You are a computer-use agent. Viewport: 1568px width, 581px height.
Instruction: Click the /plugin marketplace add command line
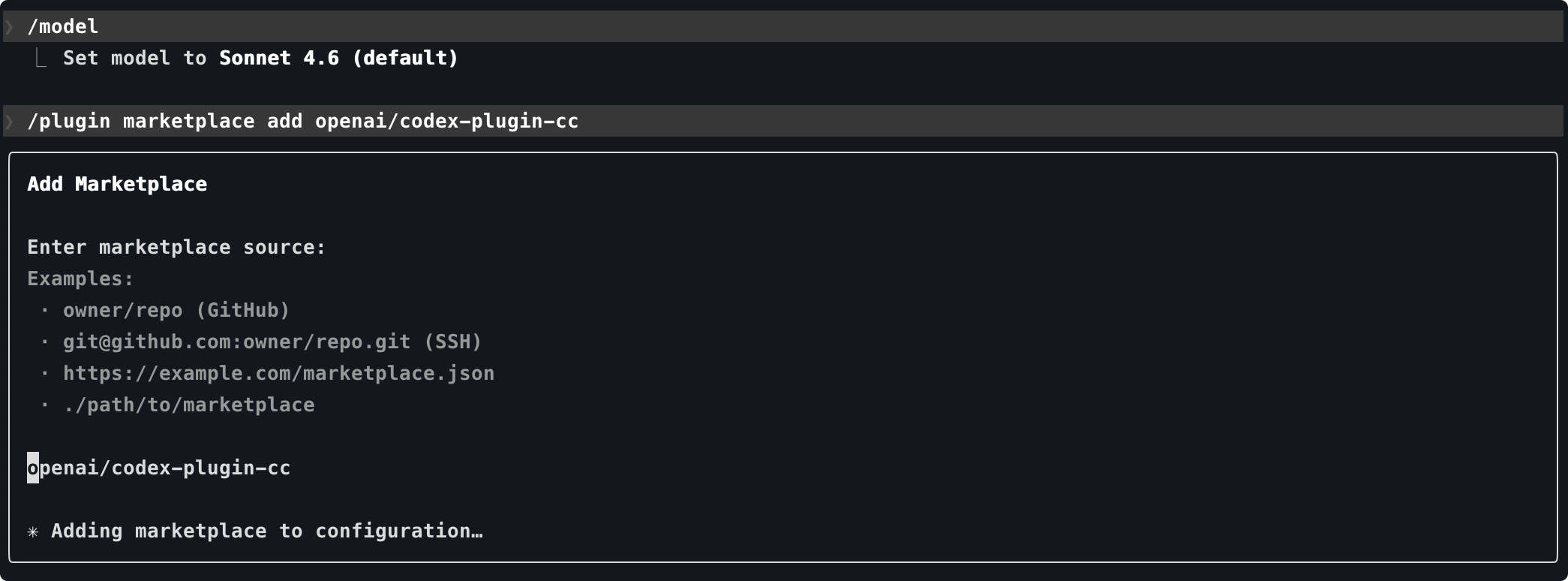pos(302,122)
